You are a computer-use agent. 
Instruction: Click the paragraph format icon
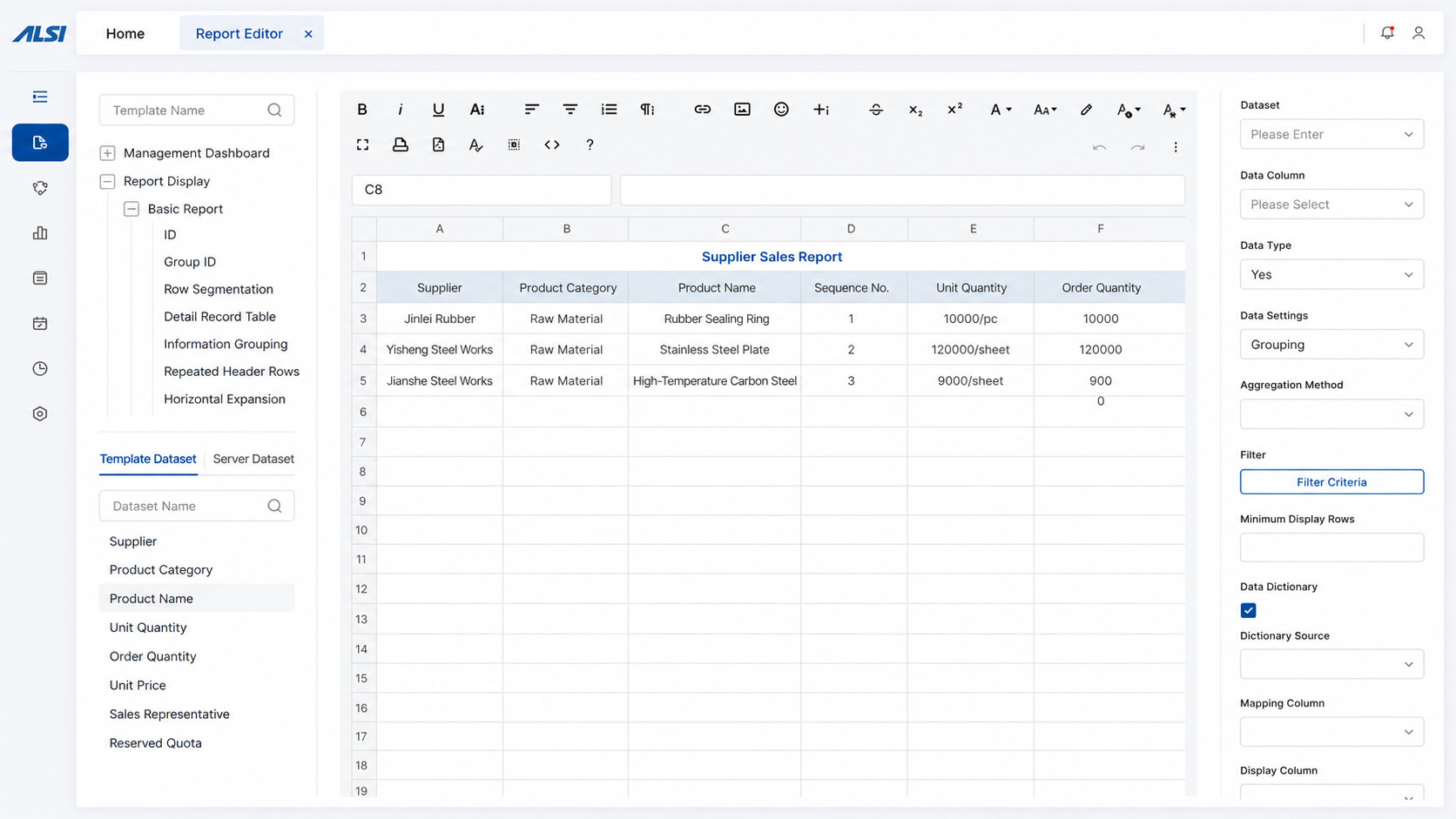coord(647,110)
